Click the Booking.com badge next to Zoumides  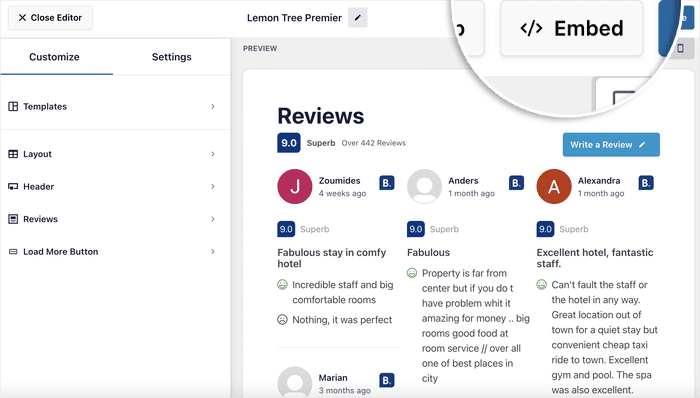(387, 183)
